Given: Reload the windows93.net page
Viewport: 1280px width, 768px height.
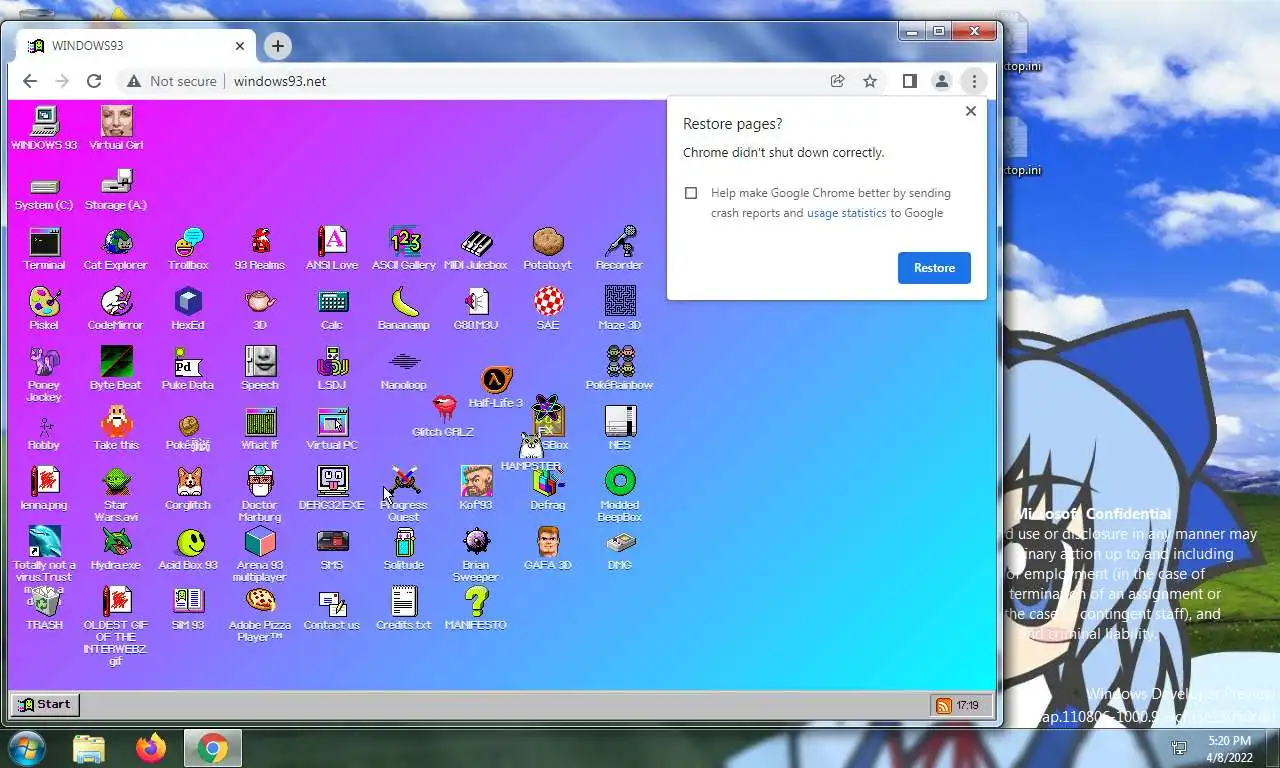Looking at the screenshot, I should 94,81.
